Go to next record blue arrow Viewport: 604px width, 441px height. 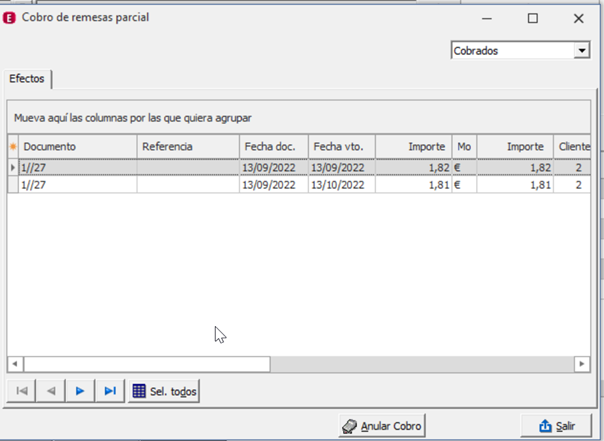80,391
